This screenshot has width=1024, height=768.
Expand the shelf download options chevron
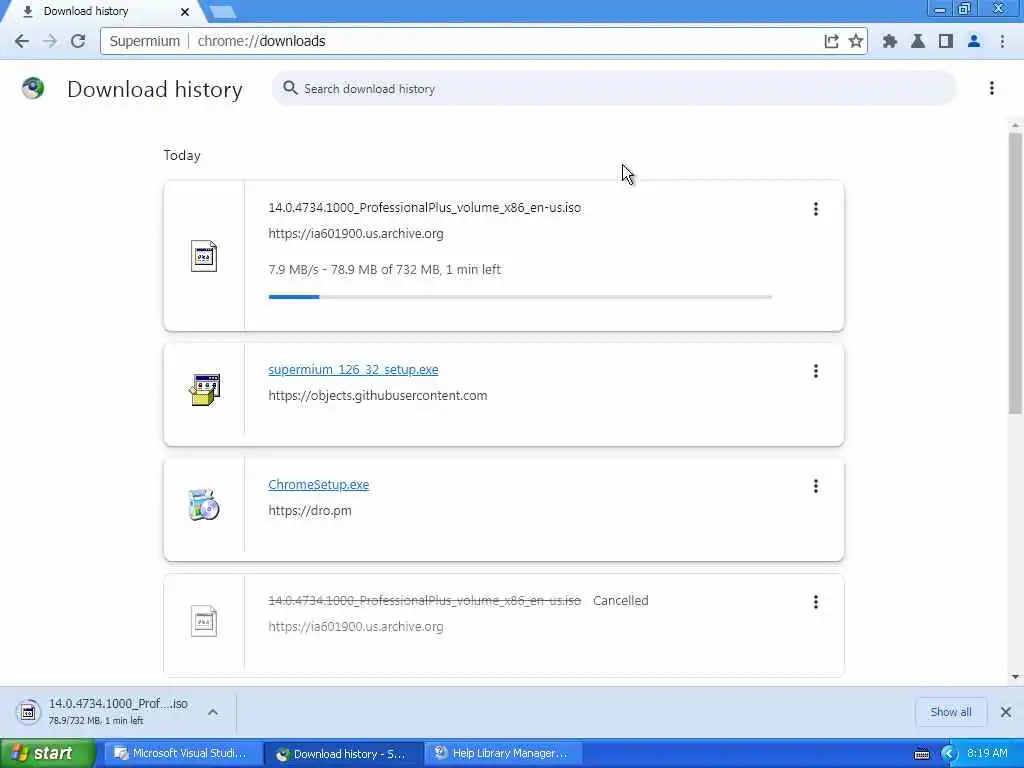(x=213, y=712)
